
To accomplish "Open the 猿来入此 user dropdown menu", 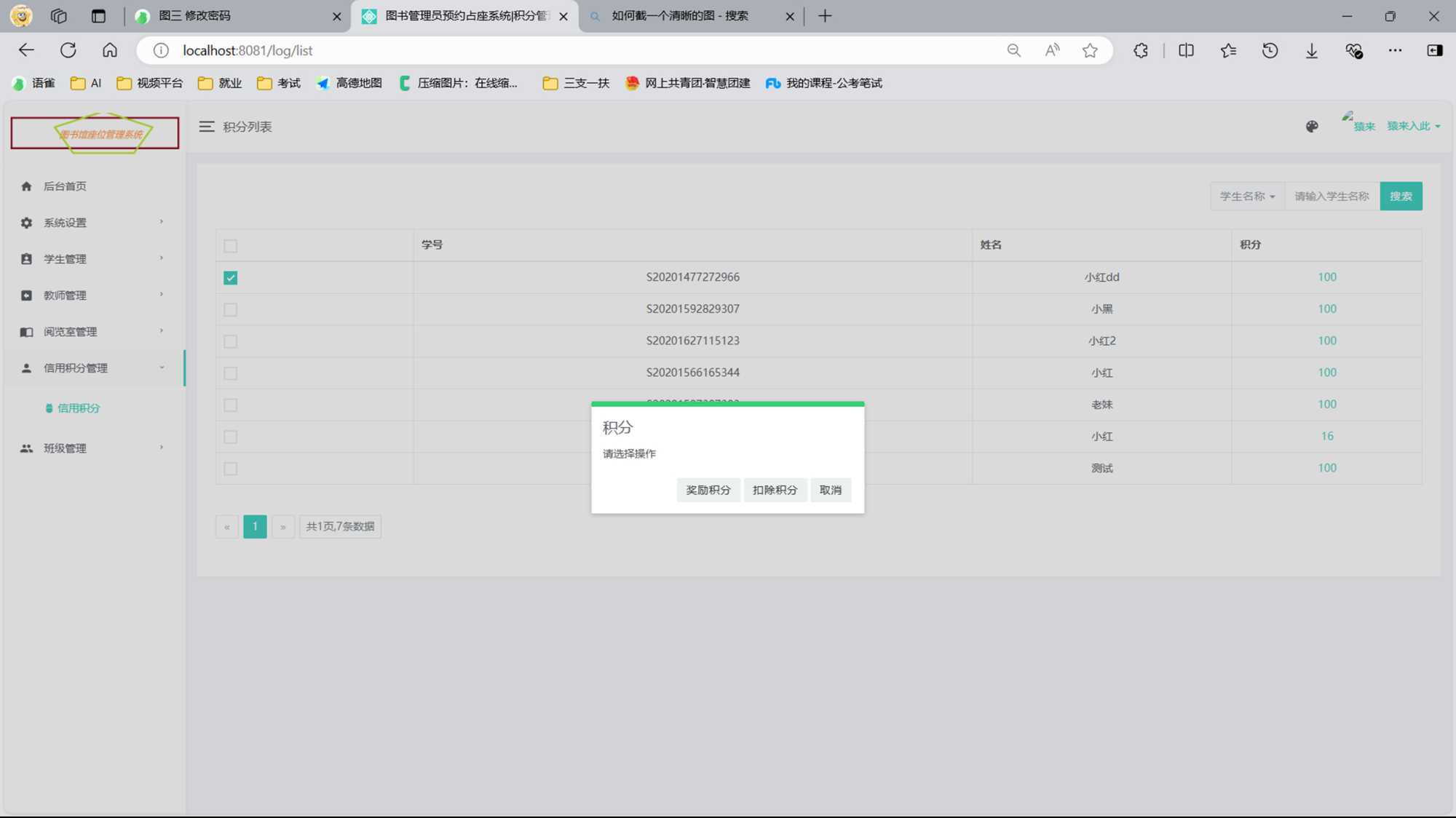I will 1412,127.
